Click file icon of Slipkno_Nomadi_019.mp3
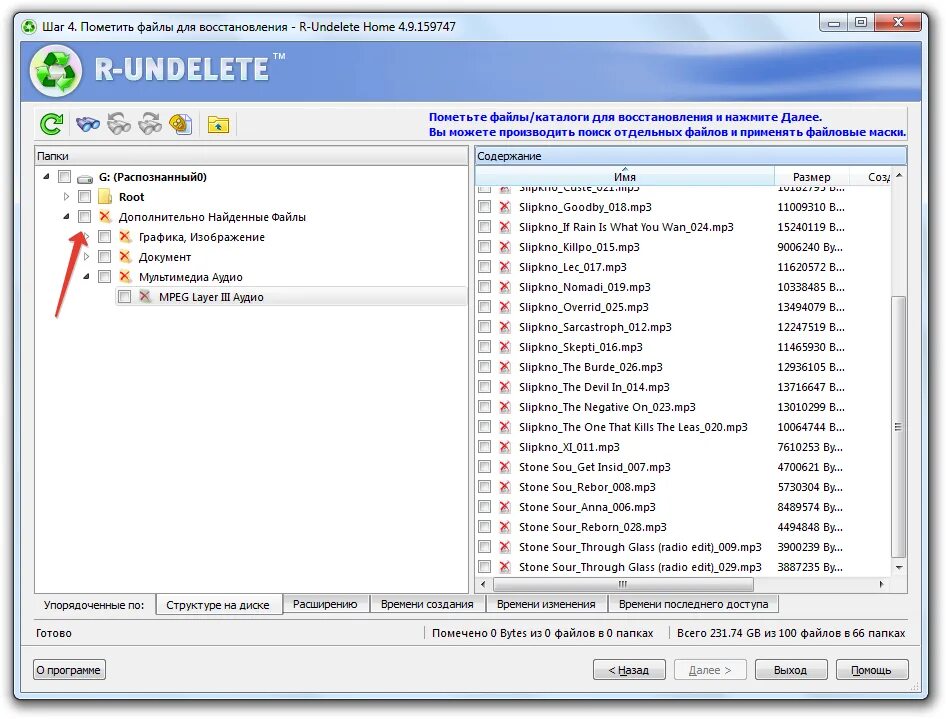This screenshot has width=947, height=719. (x=504, y=286)
